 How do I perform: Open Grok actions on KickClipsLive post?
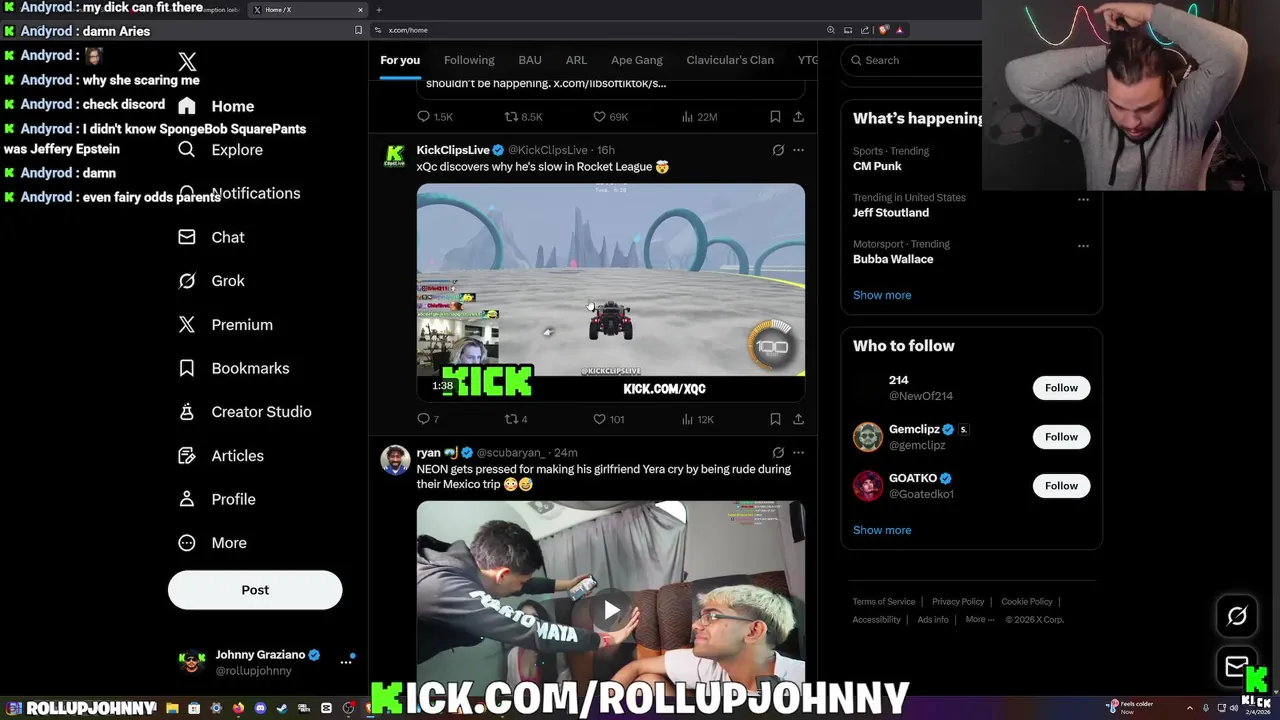coord(778,150)
